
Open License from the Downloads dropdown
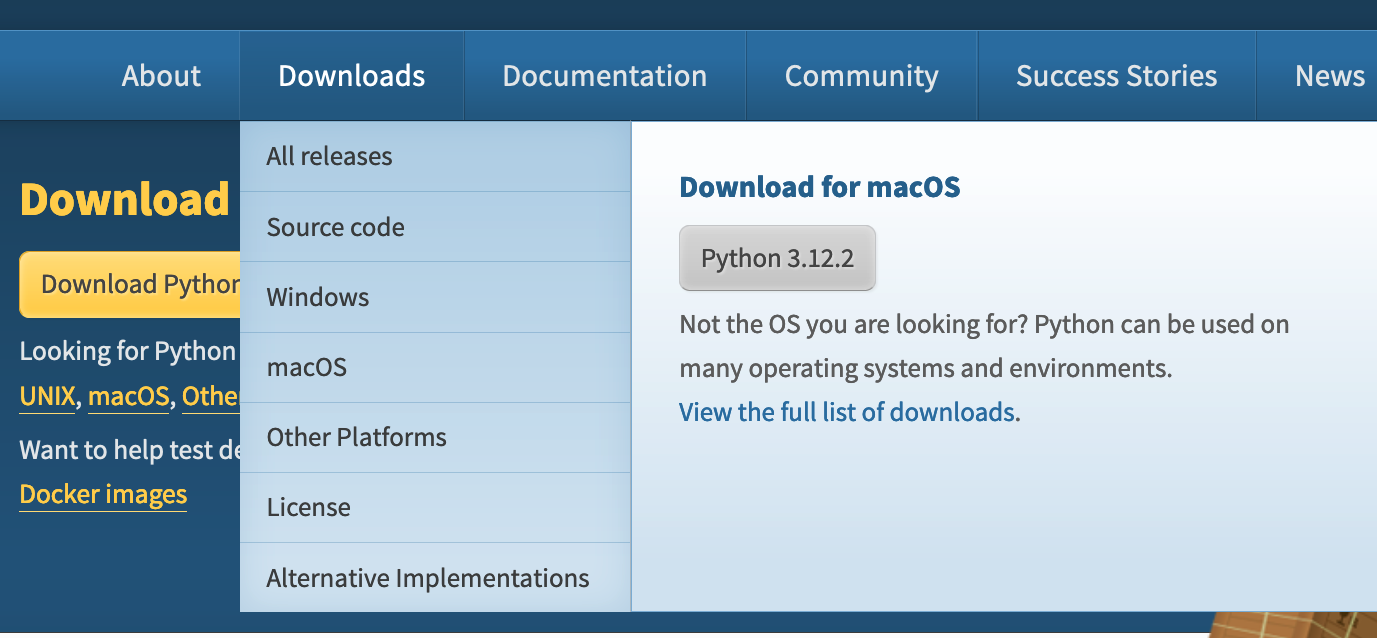point(435,507)
